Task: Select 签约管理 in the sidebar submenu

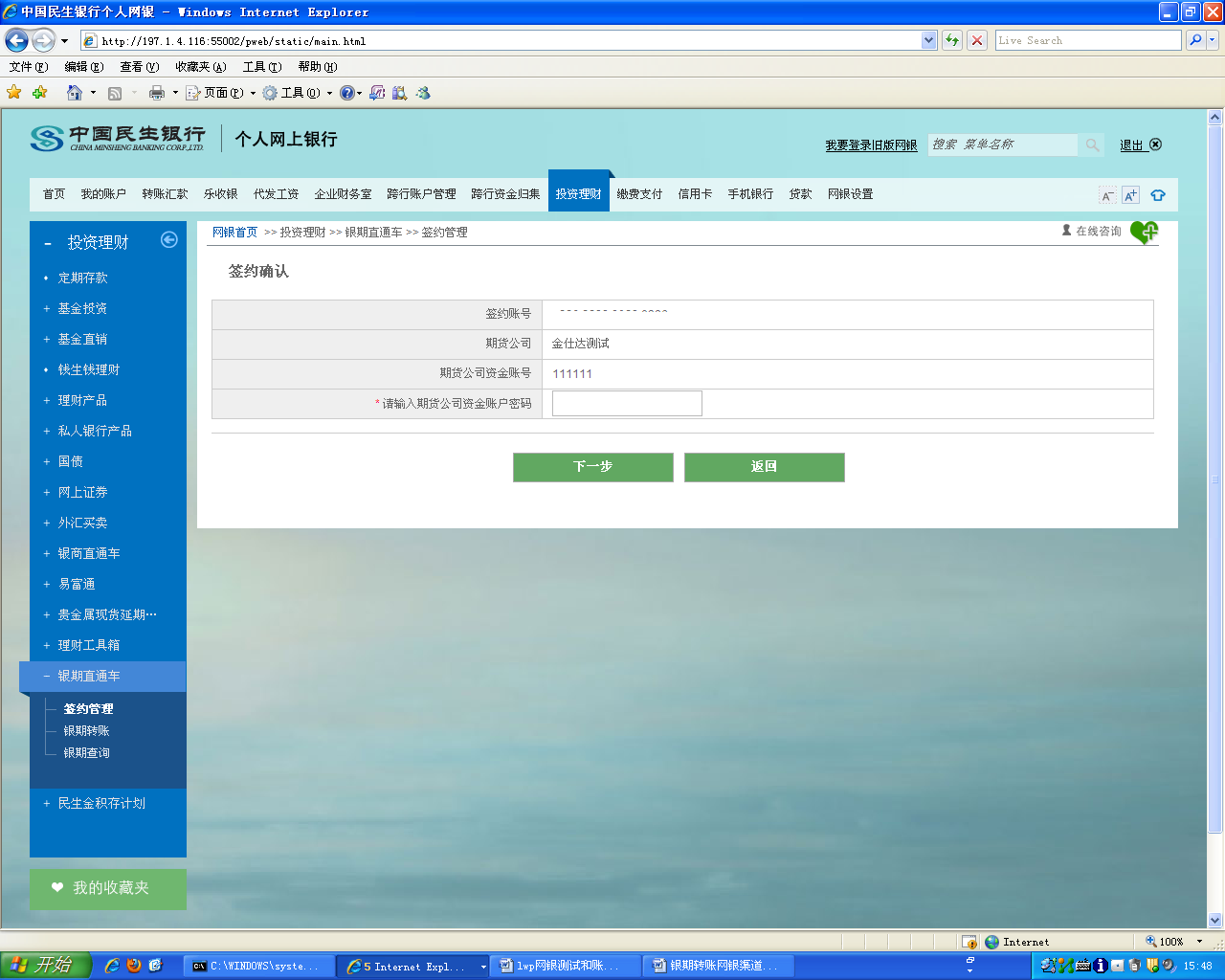Action: pyautogui.click(x=88, y=709)
